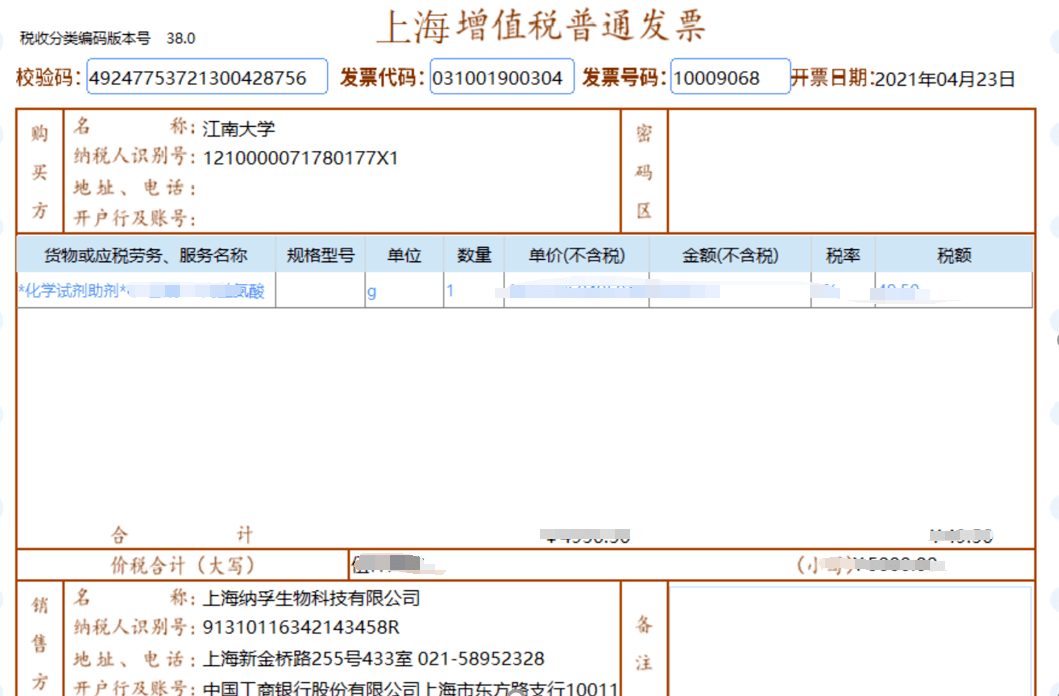Click the unit cell showing g
Image resolution: width=1059 pixels, height=696 pixels.
372,292
